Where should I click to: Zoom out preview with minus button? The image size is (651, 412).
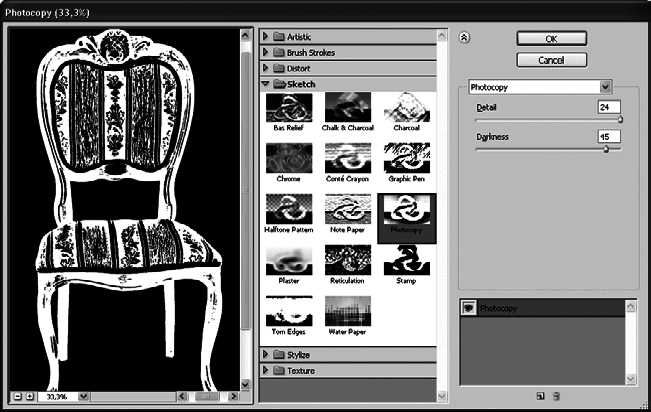pyautogui.click(x=17, y=397)
